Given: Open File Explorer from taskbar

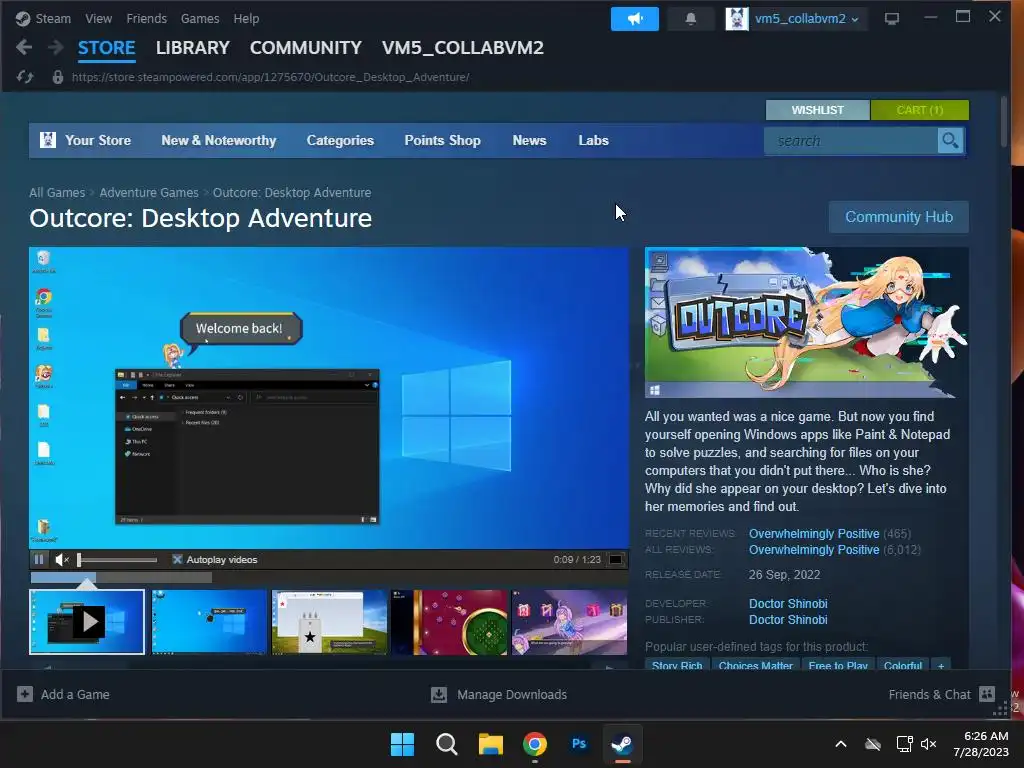Looking at the screenshot, I should (x=490, y=744).
